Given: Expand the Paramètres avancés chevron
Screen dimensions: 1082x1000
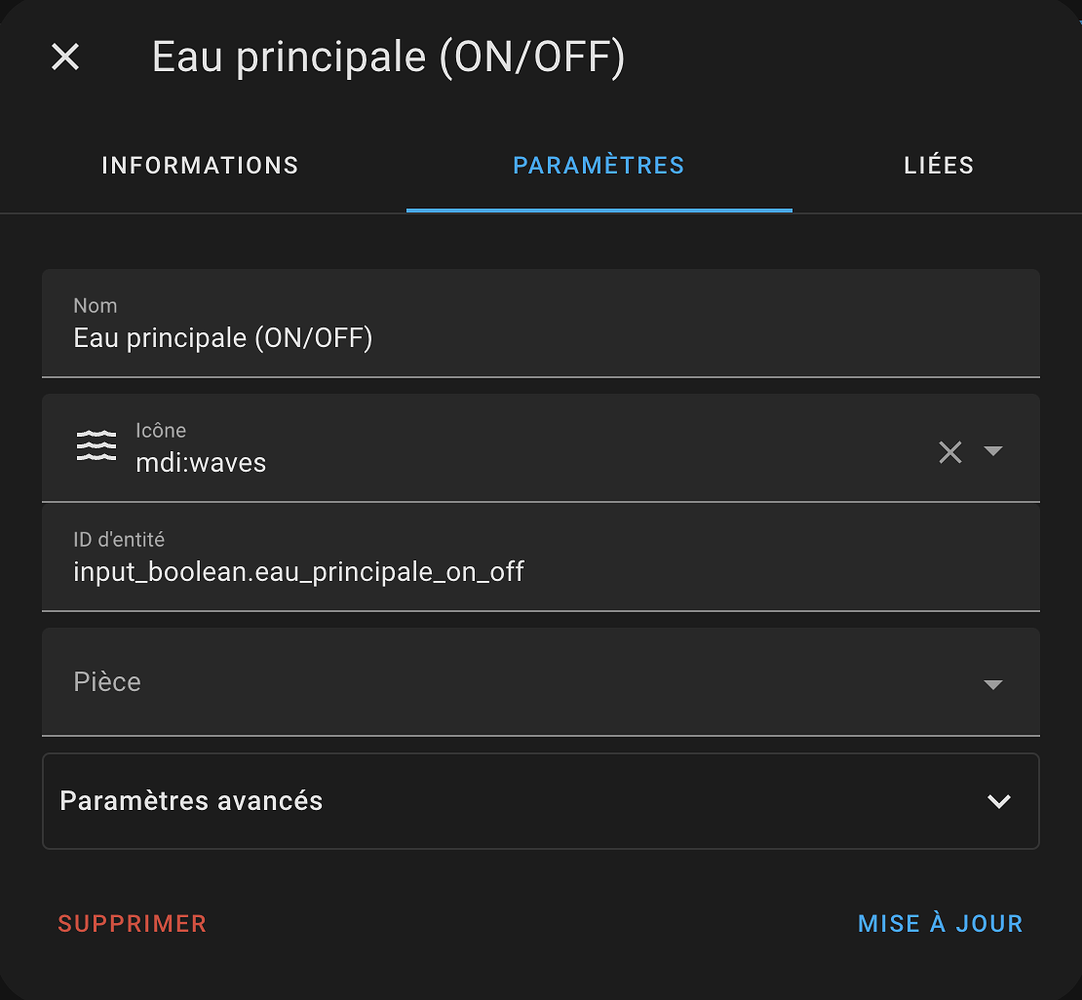Looking at the screenshot, I should (x=999, y=801).
